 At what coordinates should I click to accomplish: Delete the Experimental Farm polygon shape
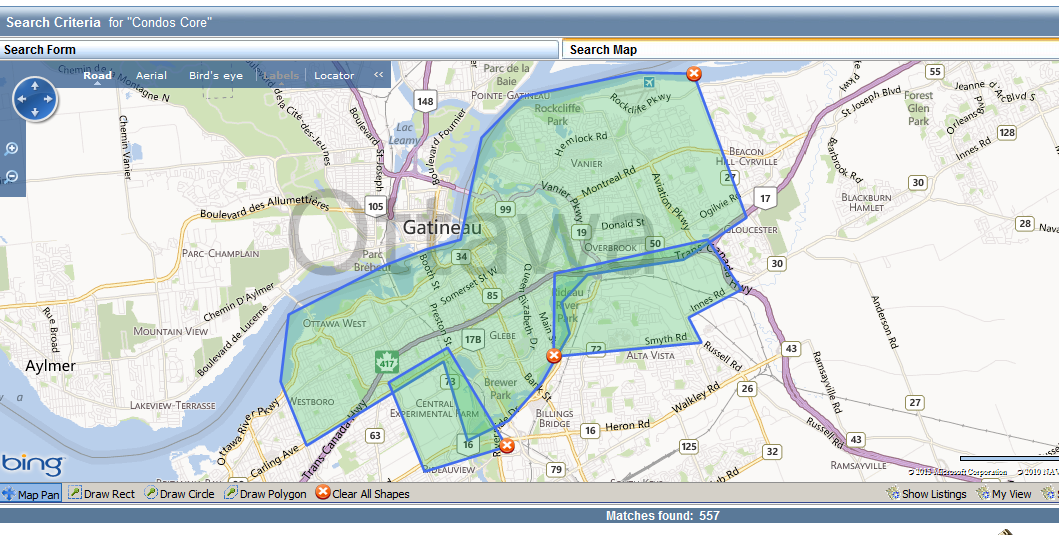(507, 446)
